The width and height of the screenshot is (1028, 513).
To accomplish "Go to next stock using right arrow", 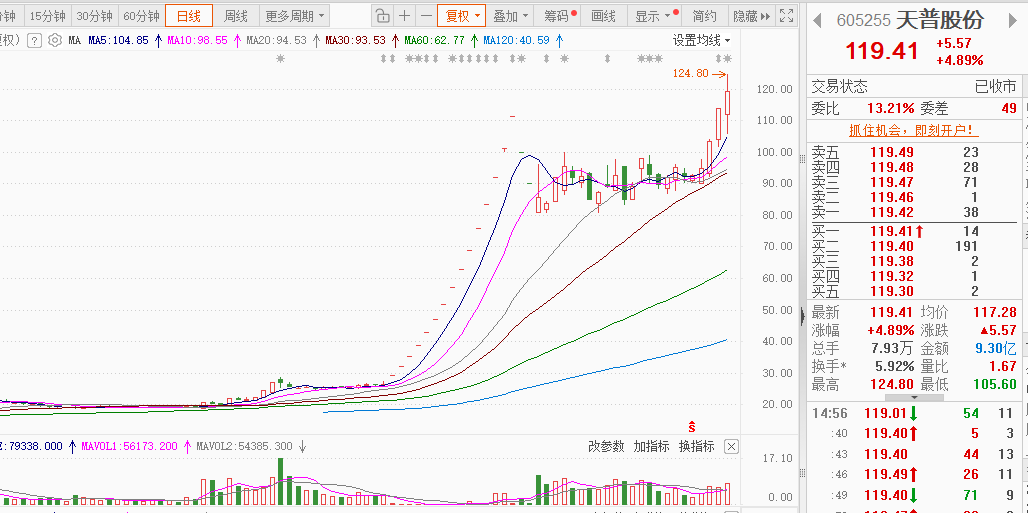I will pos(1012,21).
